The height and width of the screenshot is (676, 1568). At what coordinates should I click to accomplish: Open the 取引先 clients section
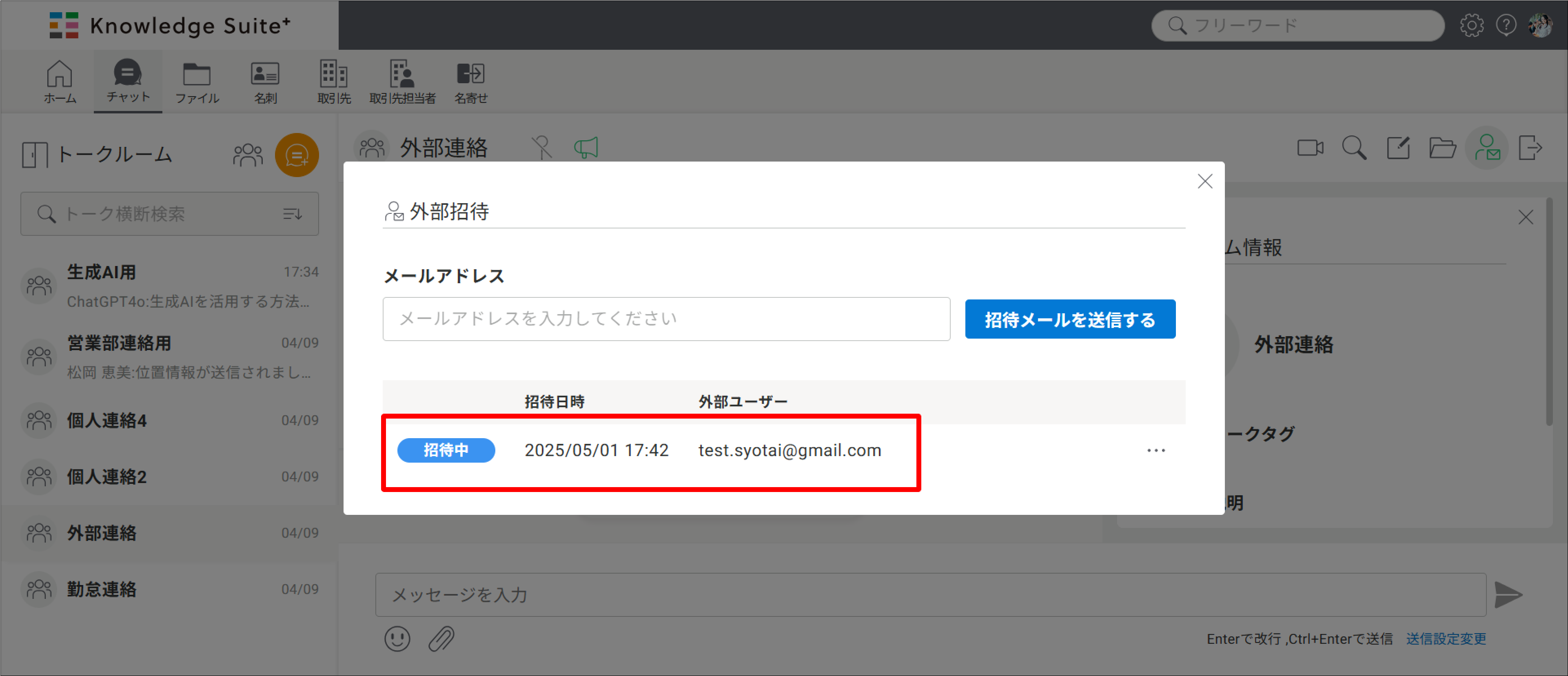tap(334, 82)
